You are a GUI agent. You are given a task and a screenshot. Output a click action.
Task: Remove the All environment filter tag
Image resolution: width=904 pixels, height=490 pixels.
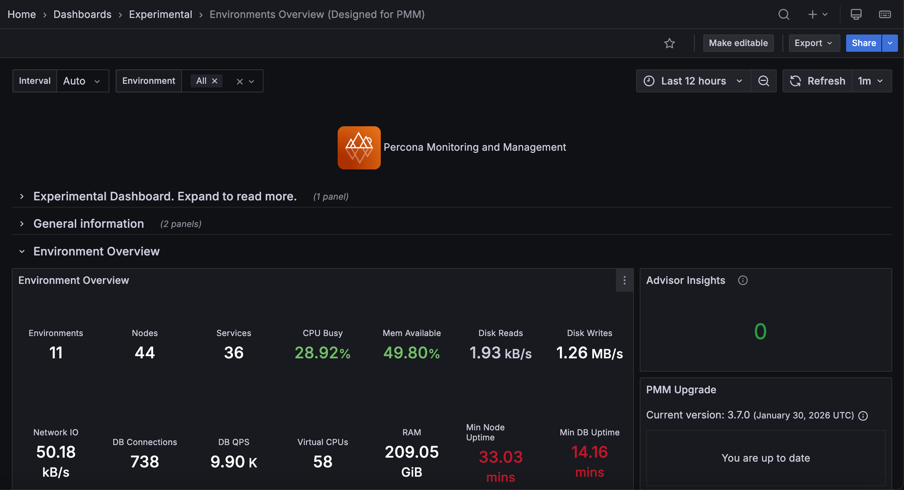215,81
